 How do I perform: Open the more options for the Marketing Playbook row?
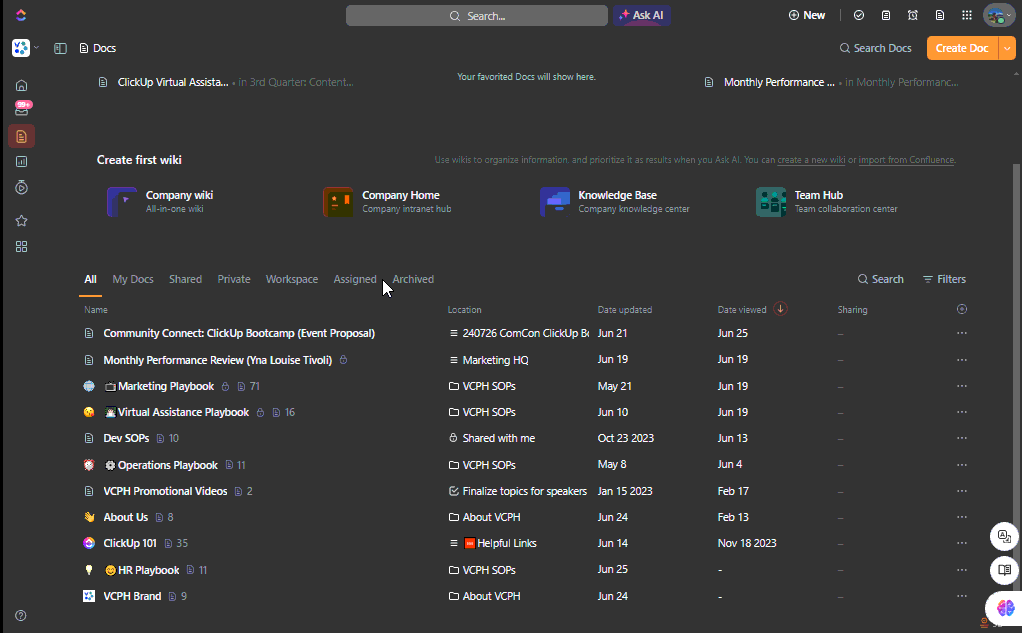tap(962, 386)
